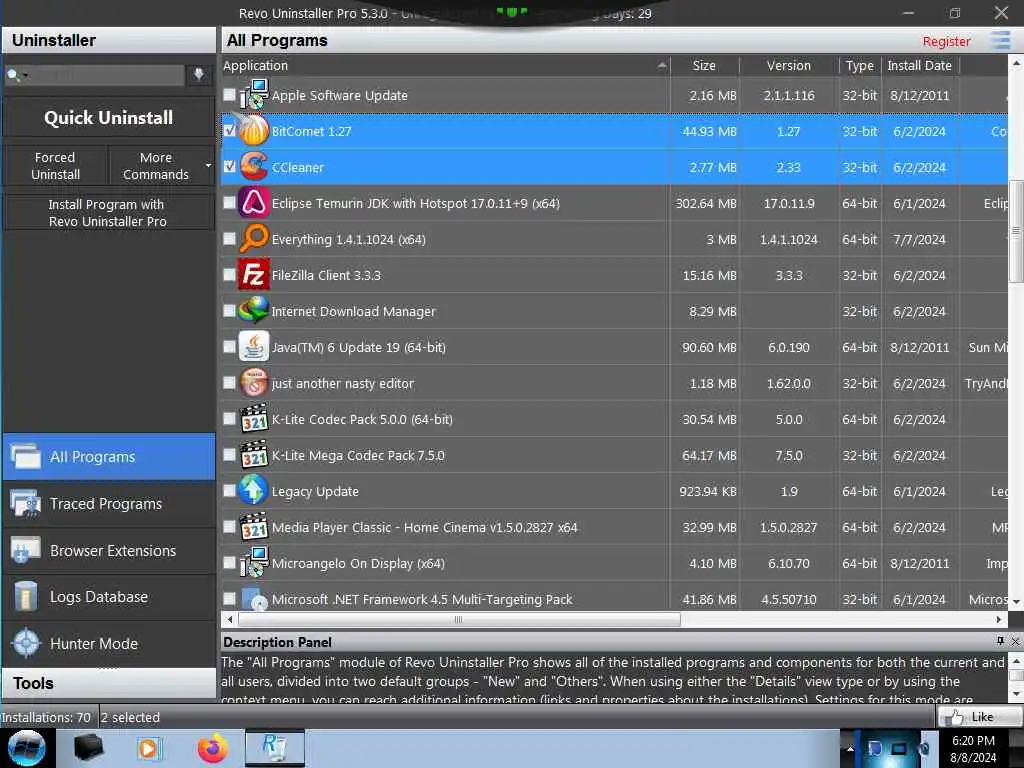Show hidden tray icons arrow
Screen dimensions: 1024x768
(850, 748)
